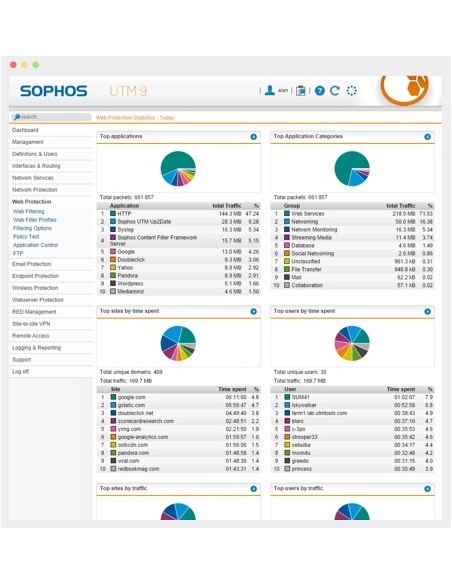Select the redbookmag.com site row
The width and height of the screenshot is (452, 584).
point(179,469)
